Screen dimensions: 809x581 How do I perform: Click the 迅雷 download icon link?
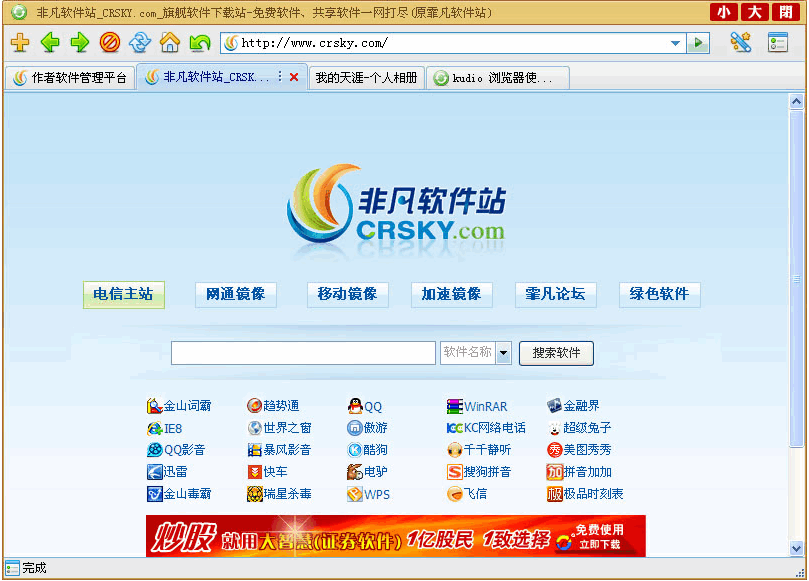coord(167,472)
